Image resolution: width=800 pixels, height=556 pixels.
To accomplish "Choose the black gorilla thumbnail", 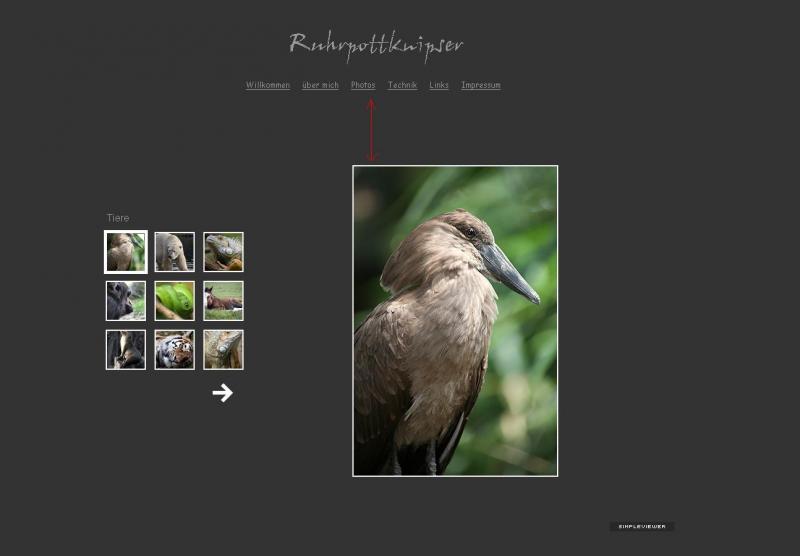I will click(126, 301).
